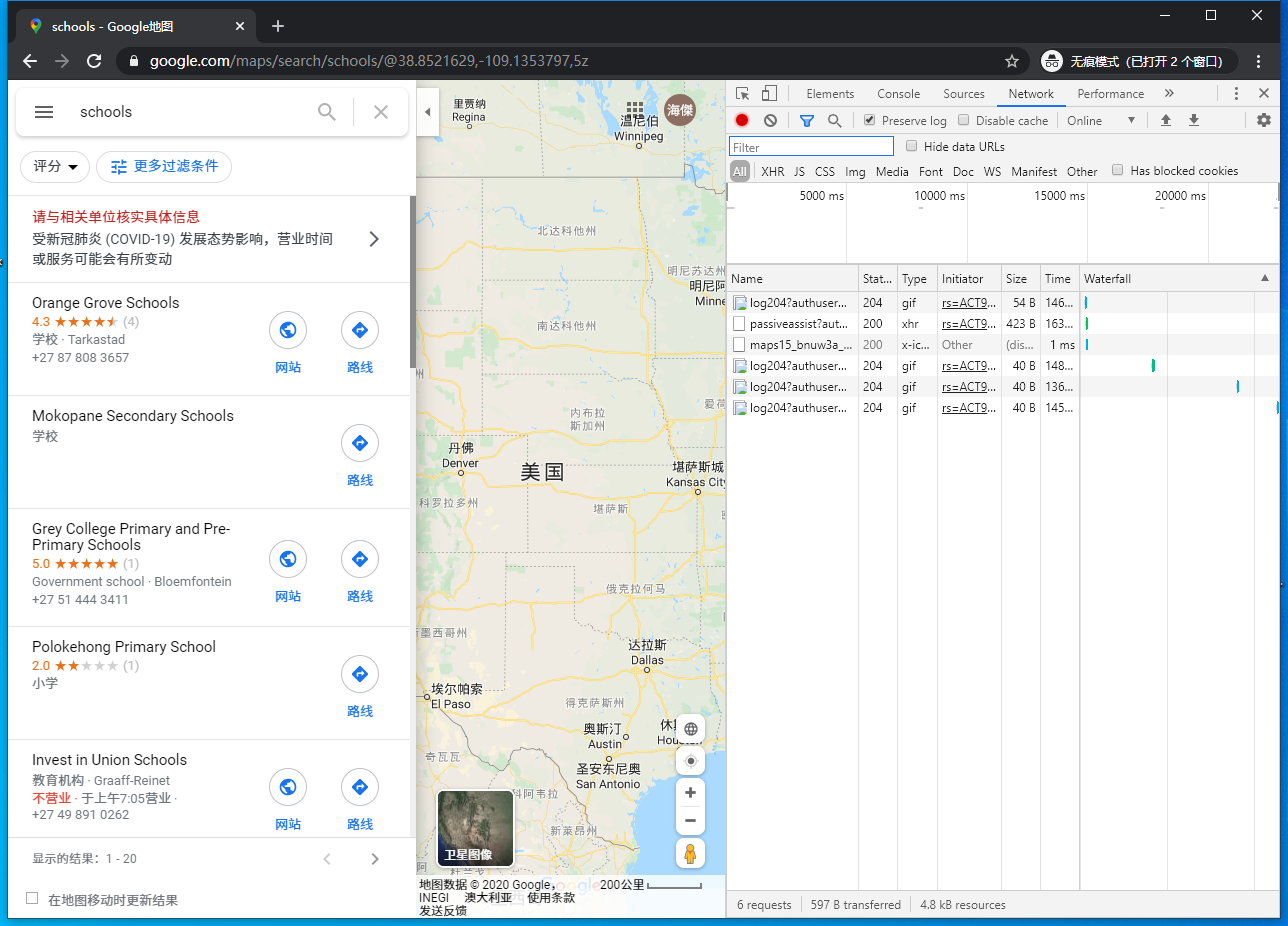
Task: Open website of Grey College Primary
Action: click(x=288, y=559)
